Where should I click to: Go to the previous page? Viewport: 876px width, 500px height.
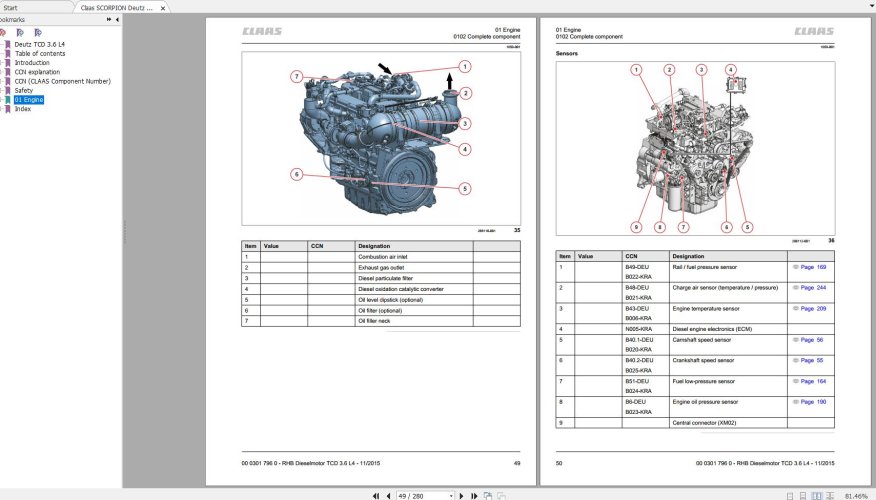(388, 496)
